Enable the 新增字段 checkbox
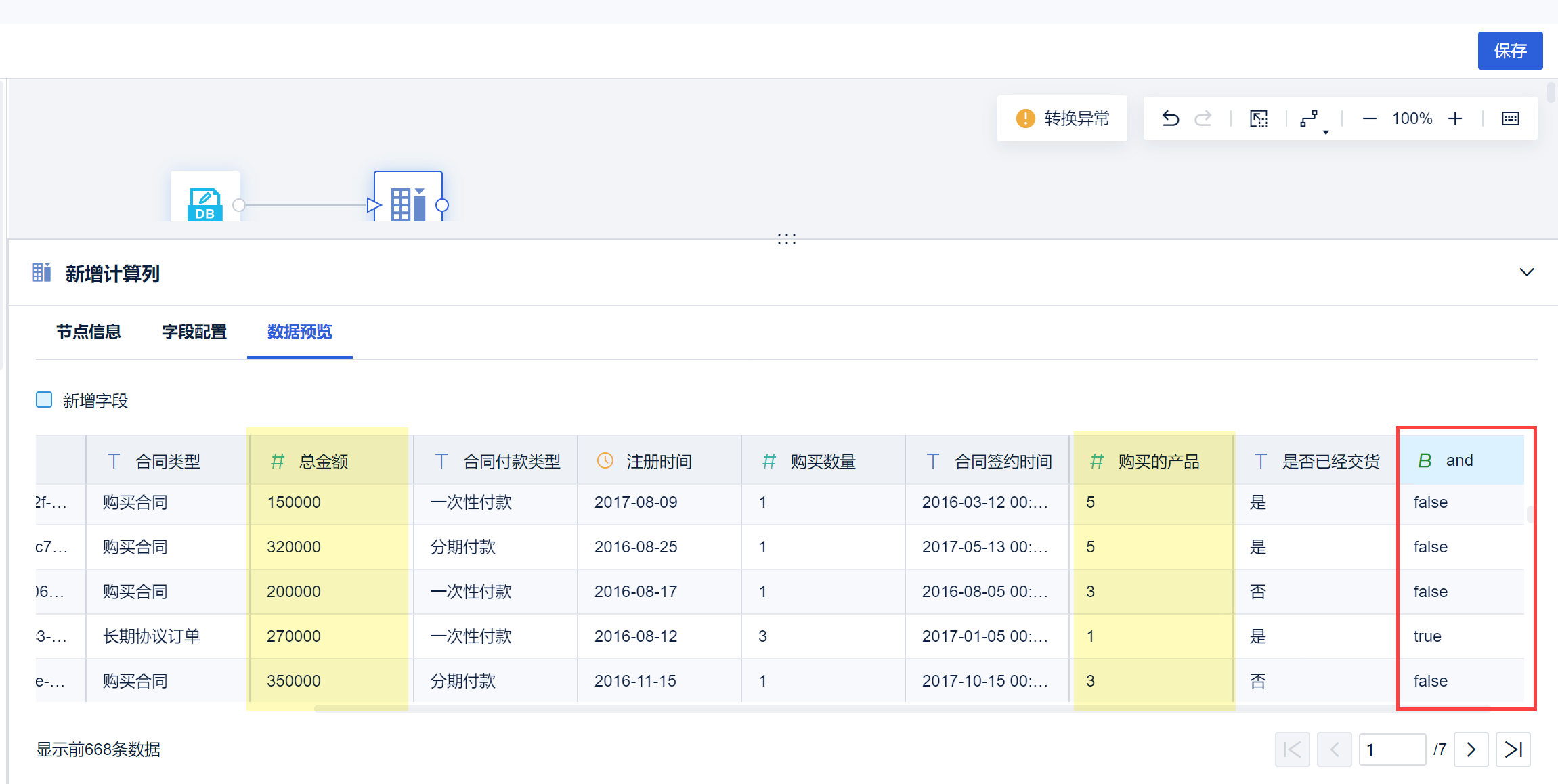 [x=44, y=399]
